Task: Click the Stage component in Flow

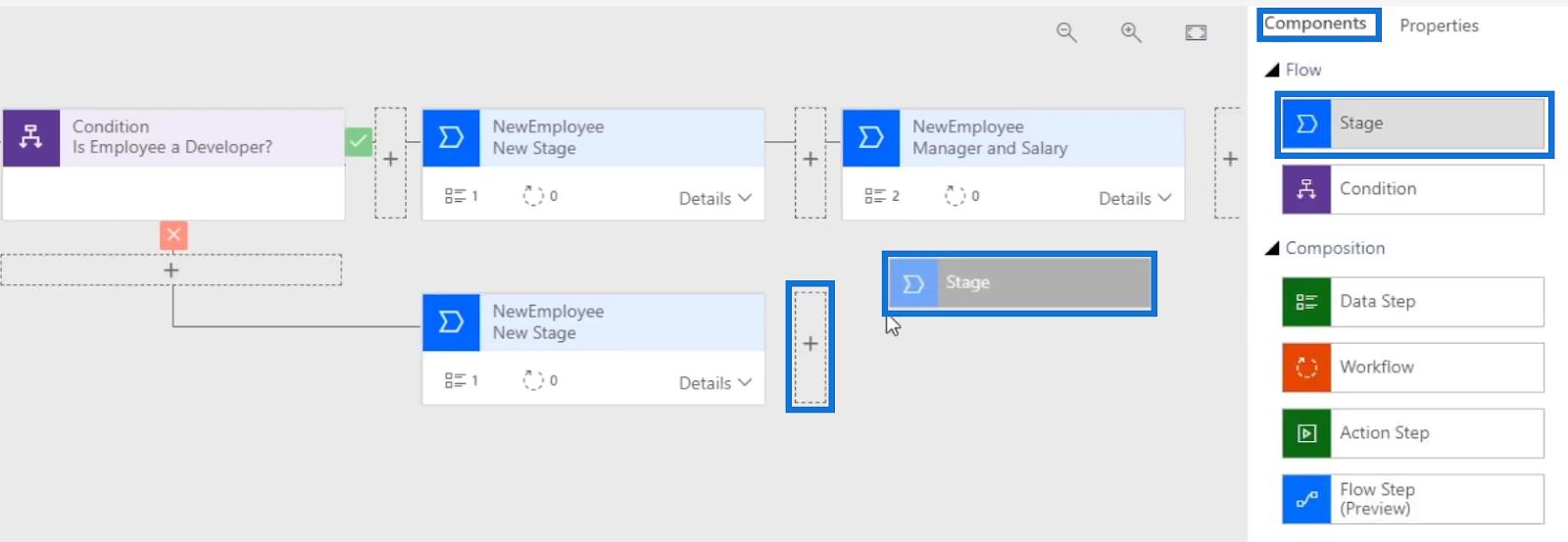Action: click(1412, 123)
